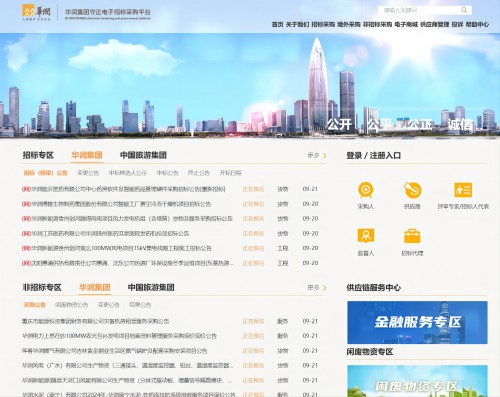This screenshot has width=500, height=397.
Task: Click 正在报名 status on the 100MW风电项目 row
Action: click(253, 248)
